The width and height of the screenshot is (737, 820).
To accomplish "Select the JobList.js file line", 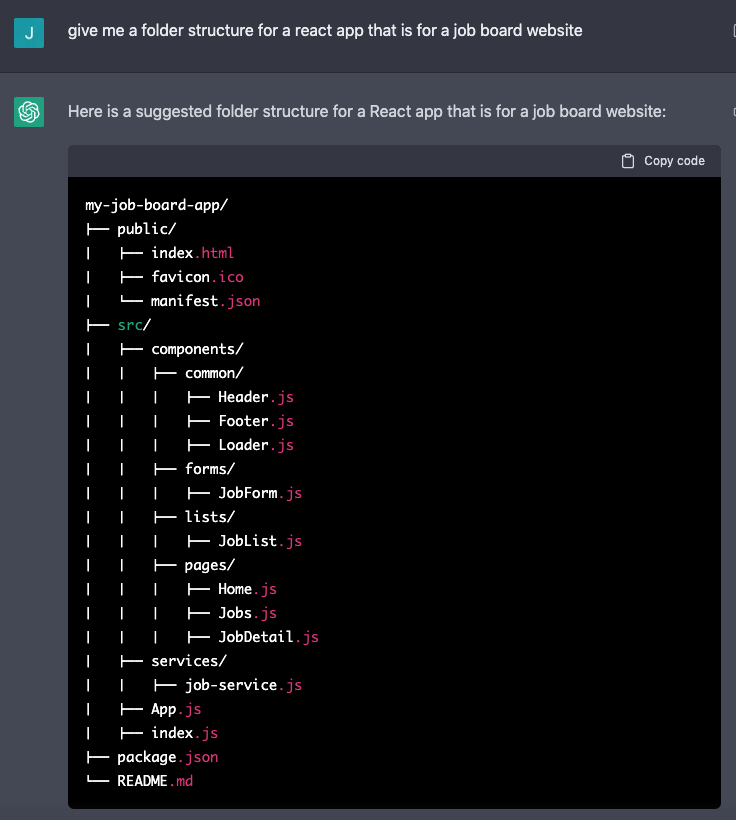I will point(259,541).
